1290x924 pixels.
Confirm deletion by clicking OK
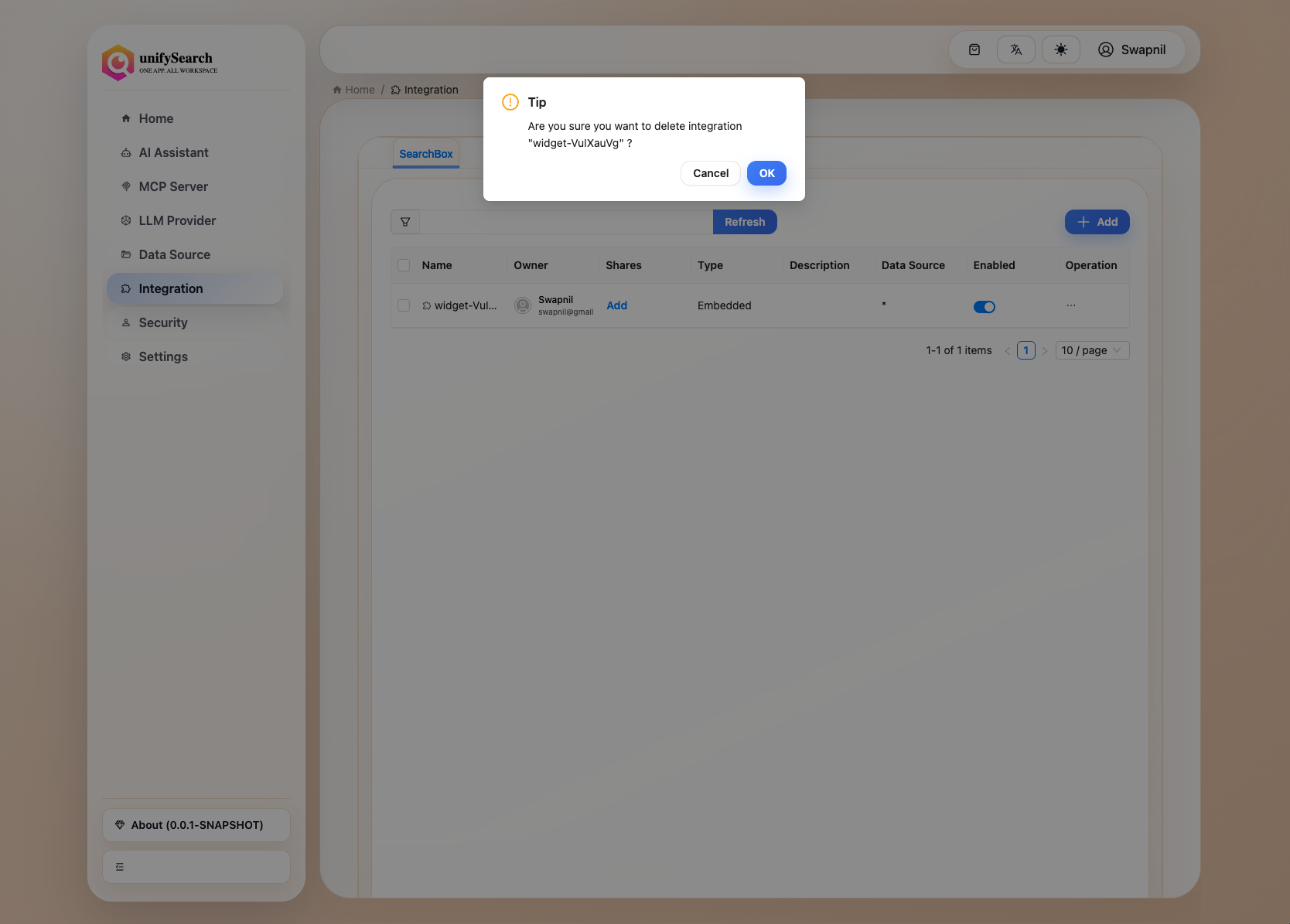tap(766, 173)
